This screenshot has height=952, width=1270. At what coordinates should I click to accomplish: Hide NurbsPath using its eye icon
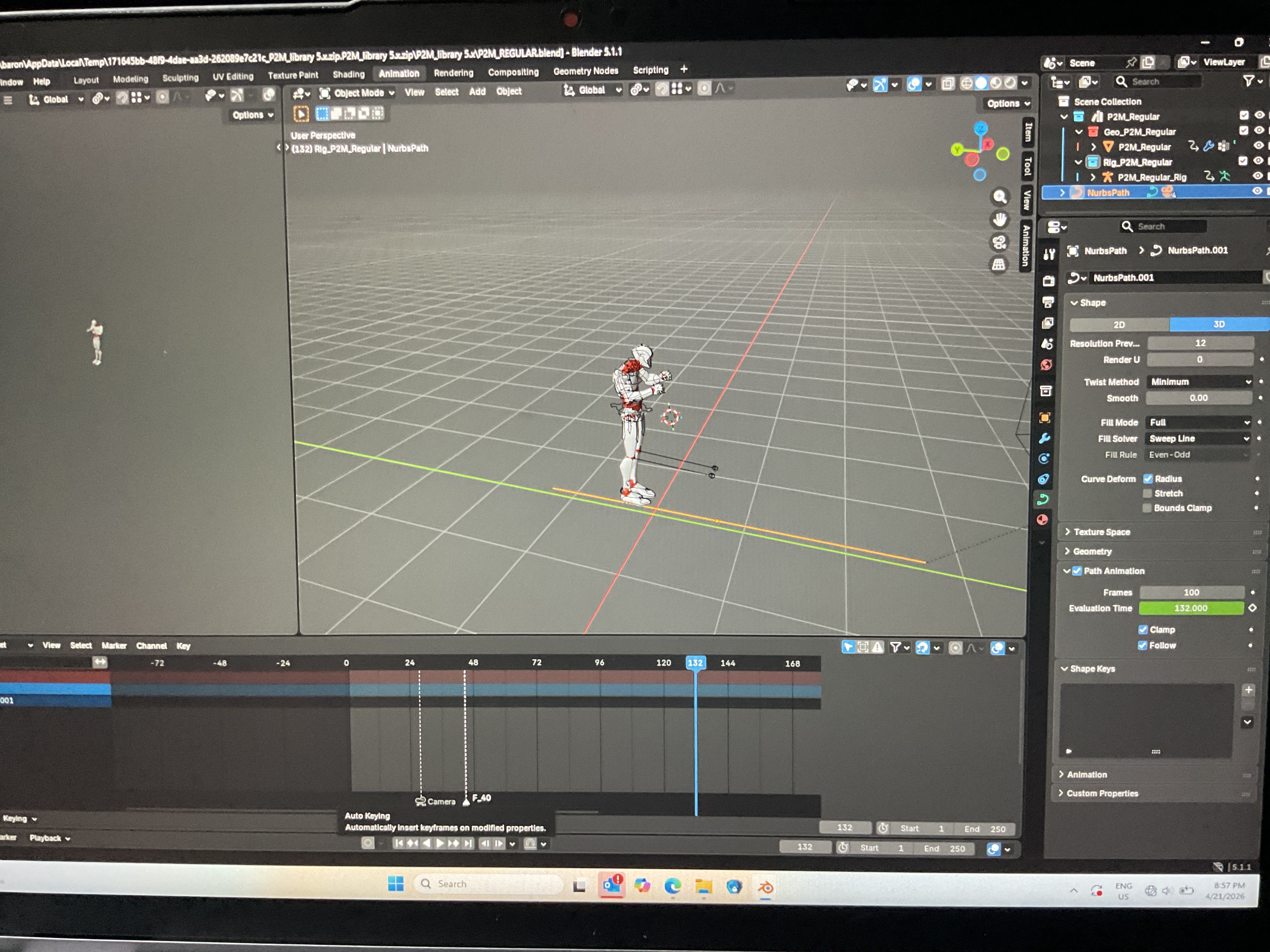(1257, 191)
